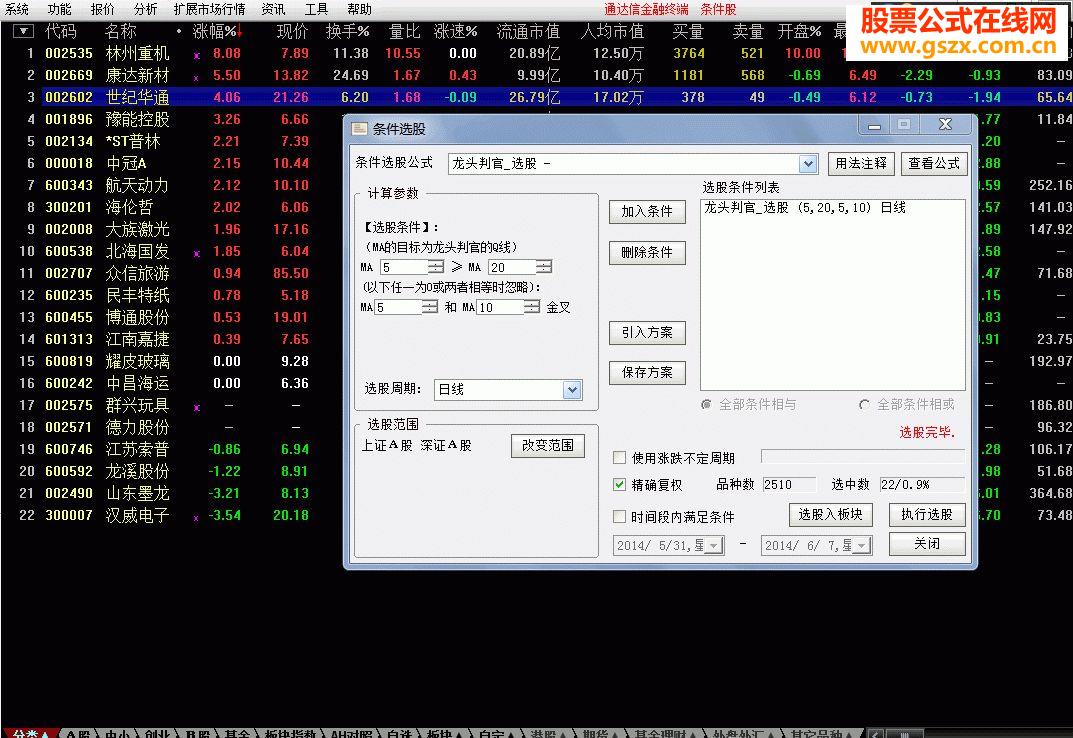Toggle the 精确复权 checkbox
The image size is (1073, 738).
[x=619, y=485]
